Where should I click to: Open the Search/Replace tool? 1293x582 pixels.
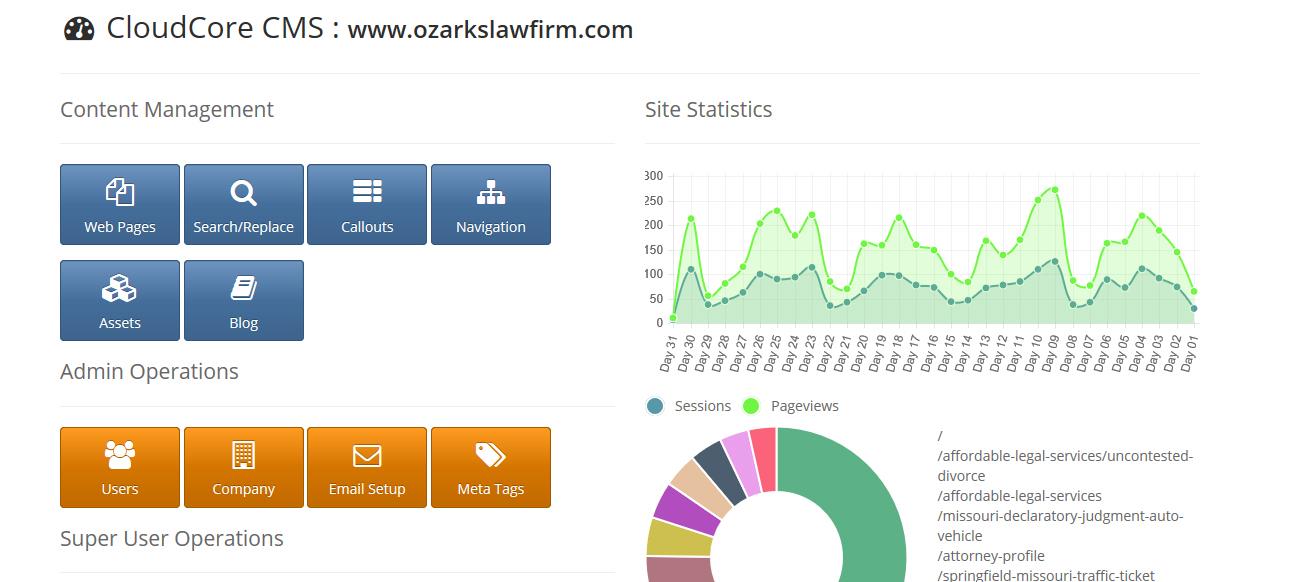pyautogui.click(x=243, y=205)
